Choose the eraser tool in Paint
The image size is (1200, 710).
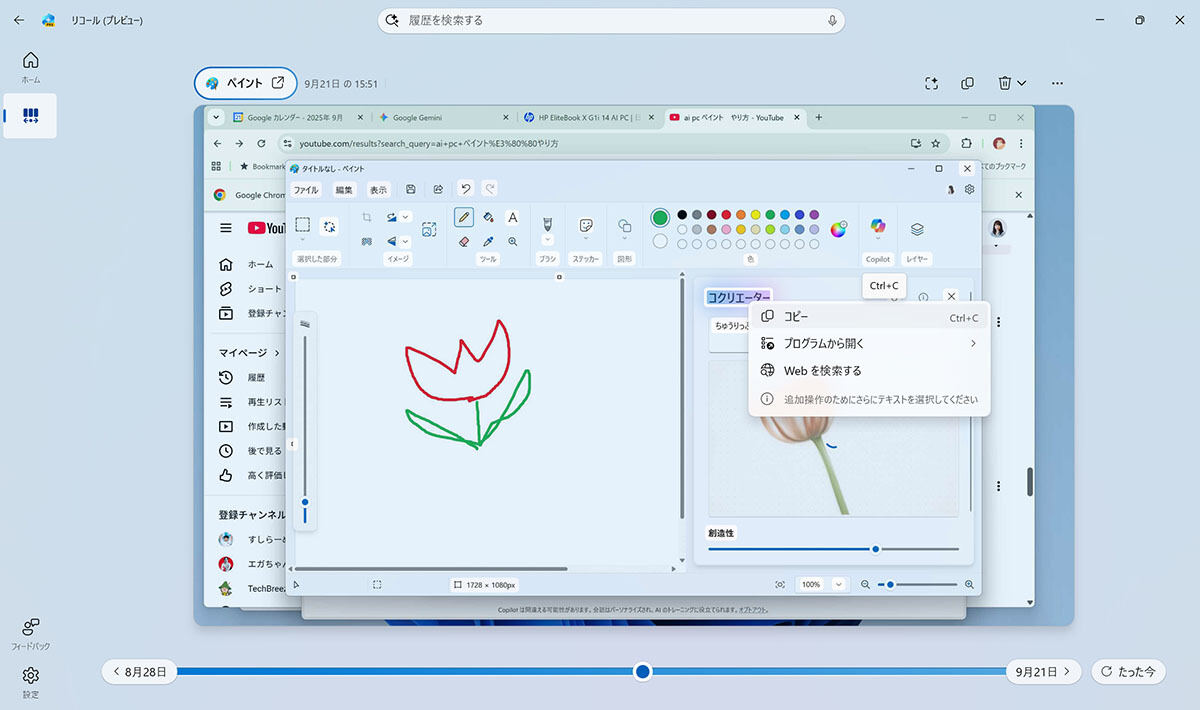pos(463,242)
